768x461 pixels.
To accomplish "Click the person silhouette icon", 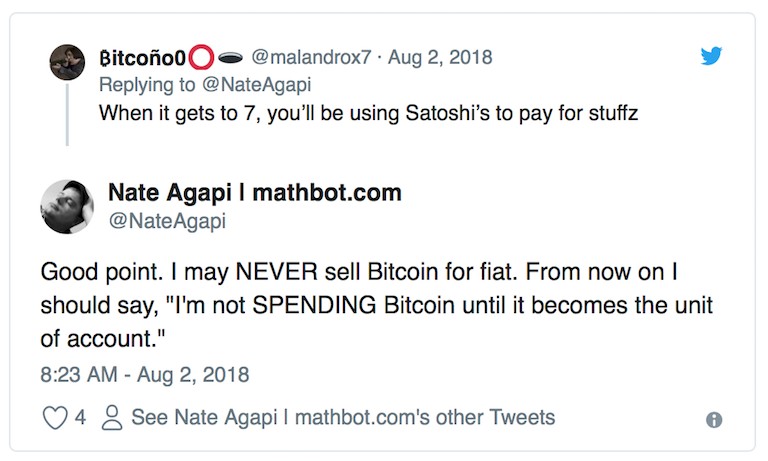I will [x=113, y=418].
